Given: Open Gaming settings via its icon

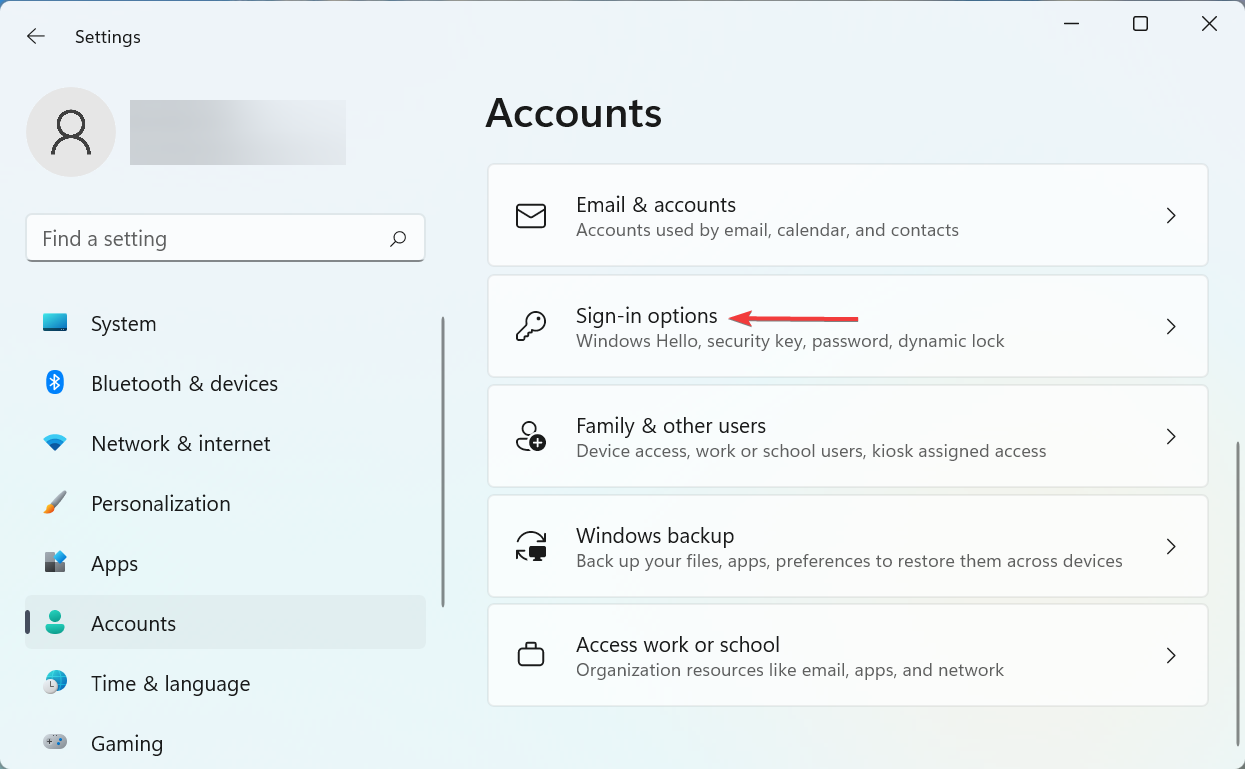Looking at the screenshot, I should tap(53, 743).
